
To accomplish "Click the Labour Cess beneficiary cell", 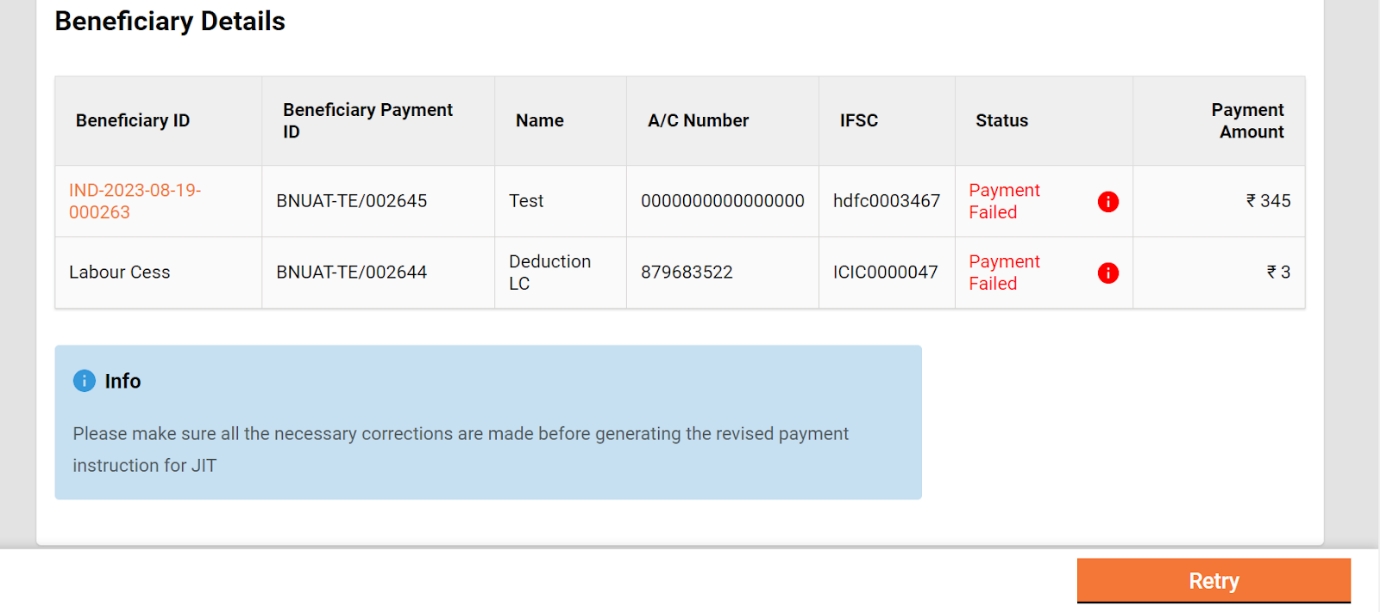I will coord(120,272).
